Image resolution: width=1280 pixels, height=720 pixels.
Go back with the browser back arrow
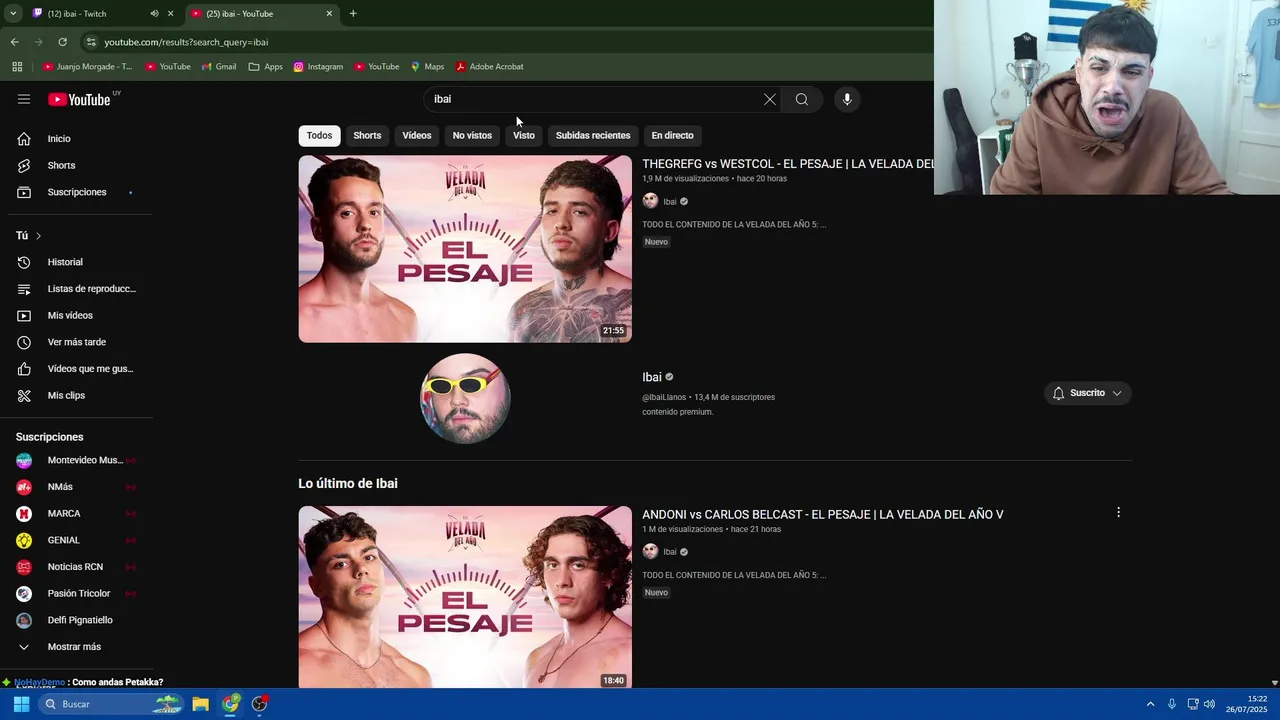(x=14, y=42)
